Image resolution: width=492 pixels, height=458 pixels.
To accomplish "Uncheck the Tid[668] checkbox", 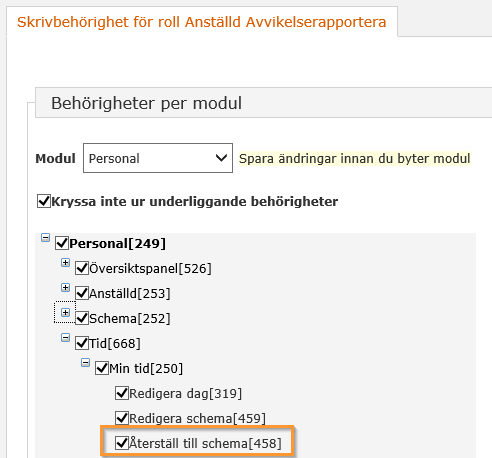I will tap(82, 343).
